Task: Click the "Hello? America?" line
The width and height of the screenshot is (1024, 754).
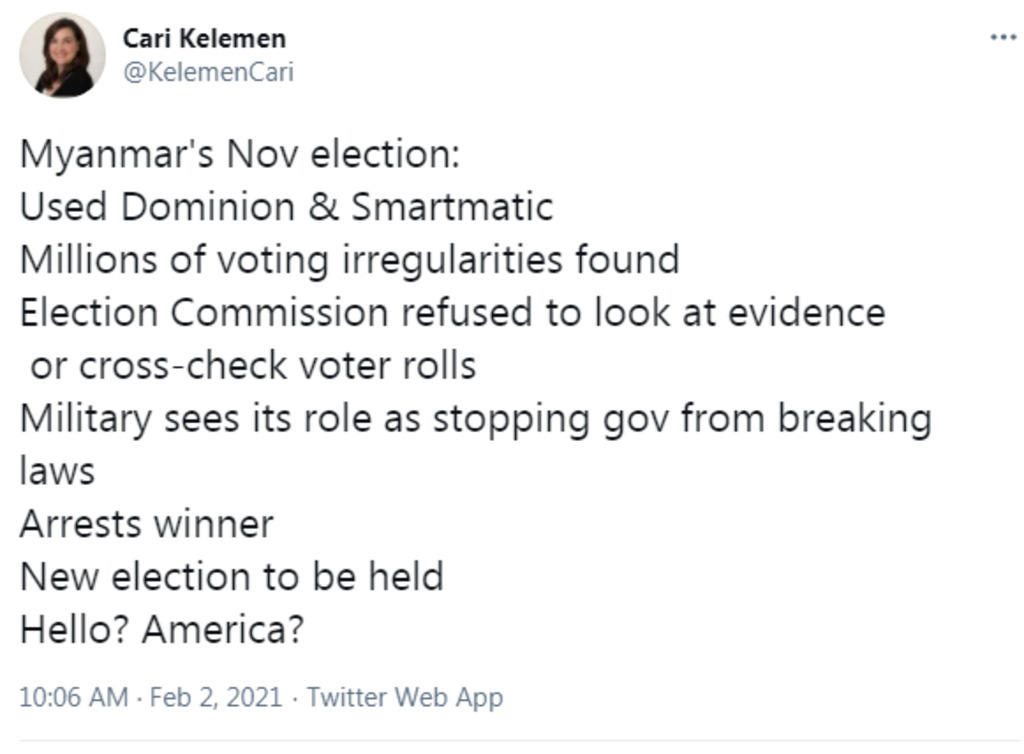Action: click(161, 630)
